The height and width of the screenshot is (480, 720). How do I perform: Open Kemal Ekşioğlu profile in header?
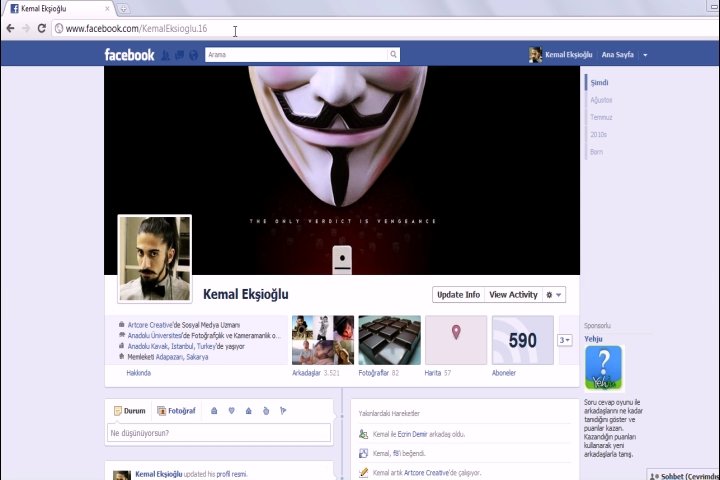pyautogui.click(x=568, y=55)
